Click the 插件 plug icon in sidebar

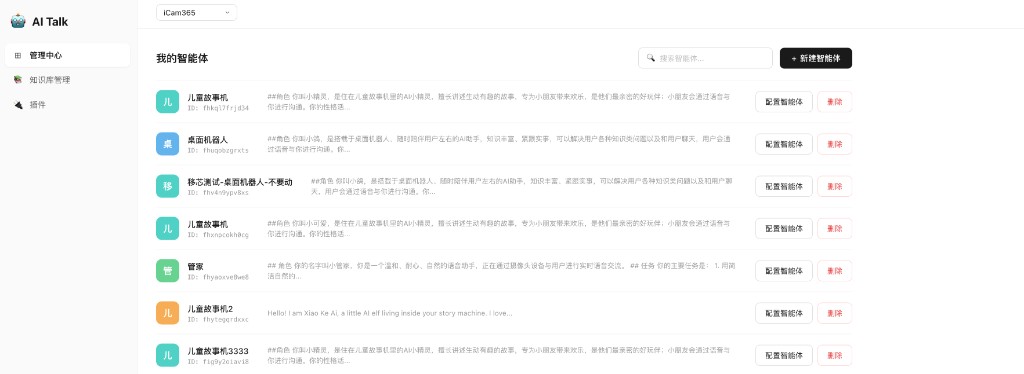click(18, 104)
